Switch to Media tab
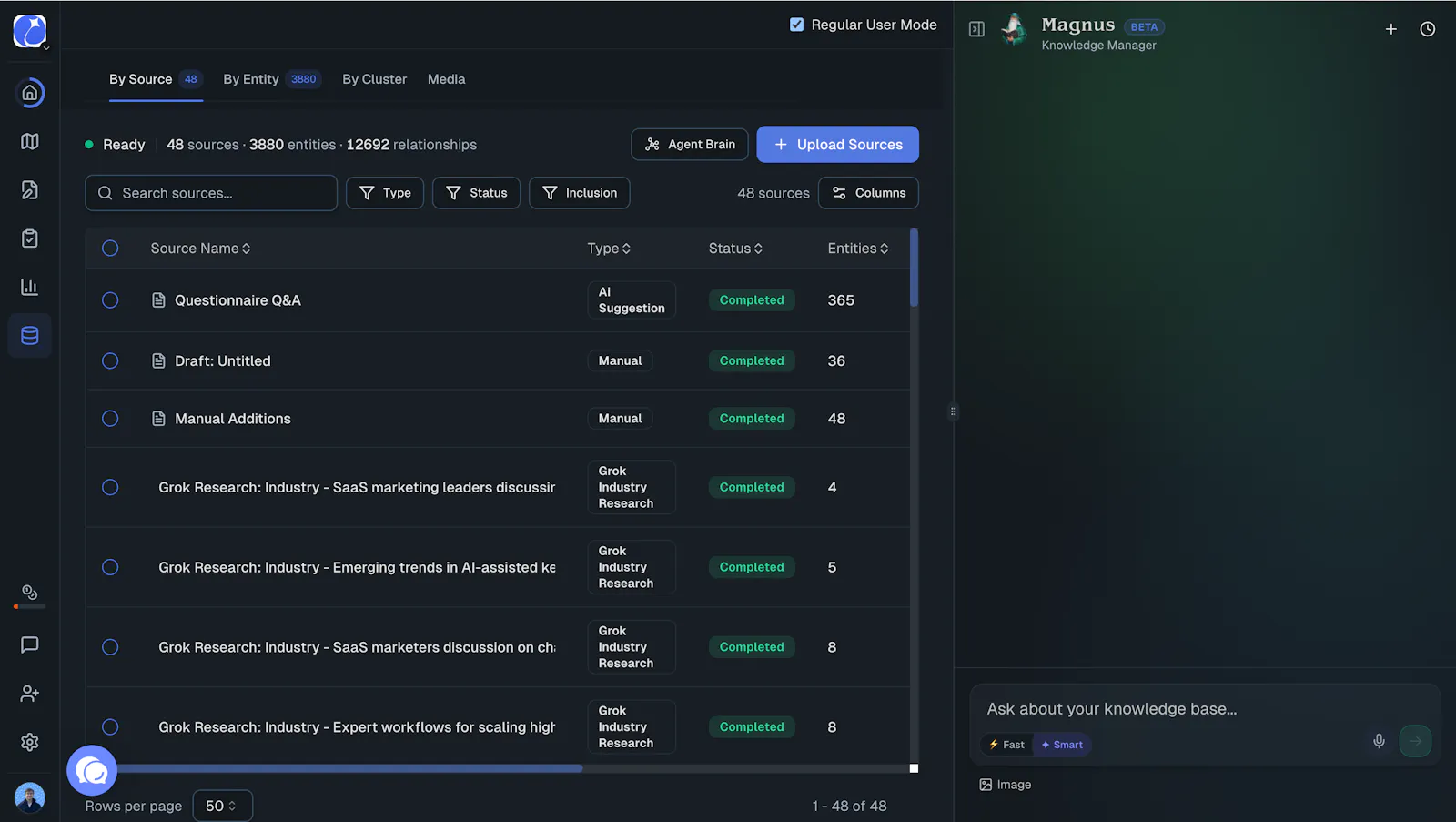The height and width of the screenshot is (822, 1456). 447,79
